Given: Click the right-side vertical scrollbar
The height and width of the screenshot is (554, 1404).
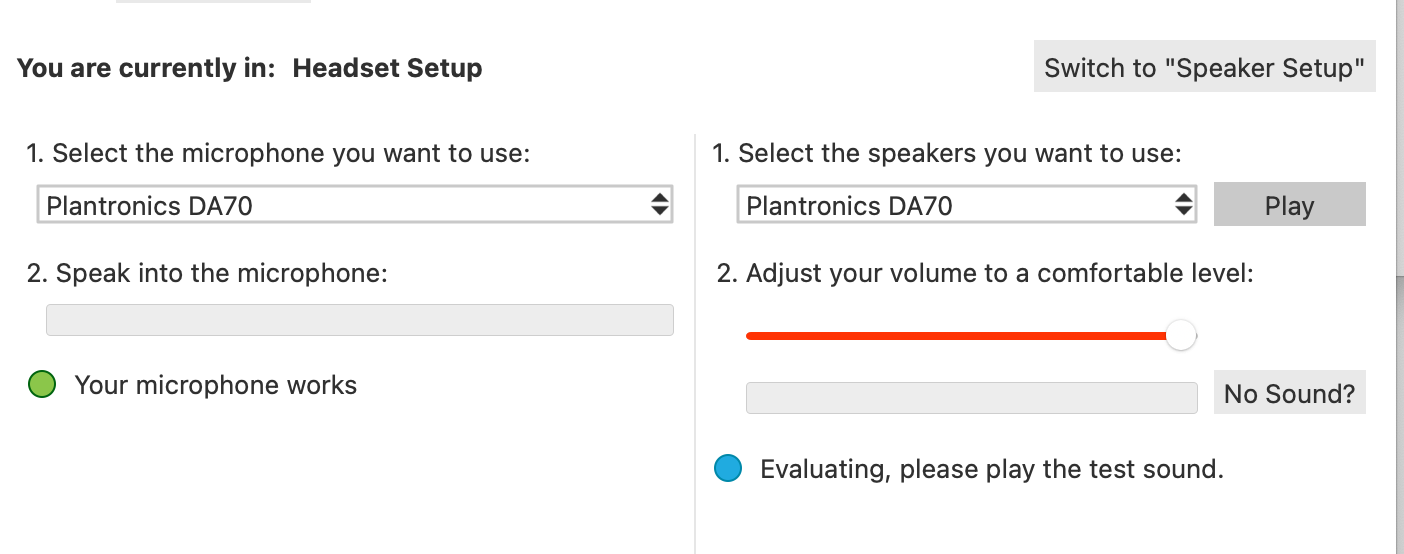Looking at the screenshot, I should [x=1398, y=277].
